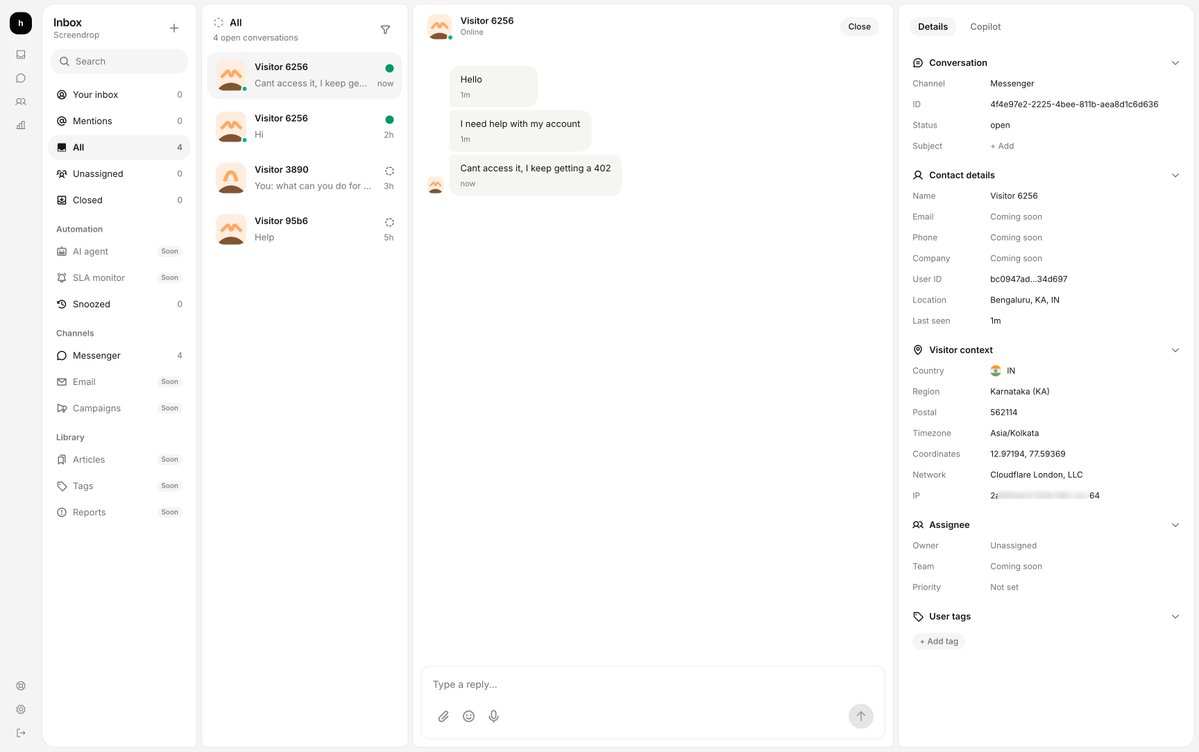Image resolution: width=1199 pixels, height=752 pixels.
Task: Open Mentions in sidebar
Action: tap(119, 121)
